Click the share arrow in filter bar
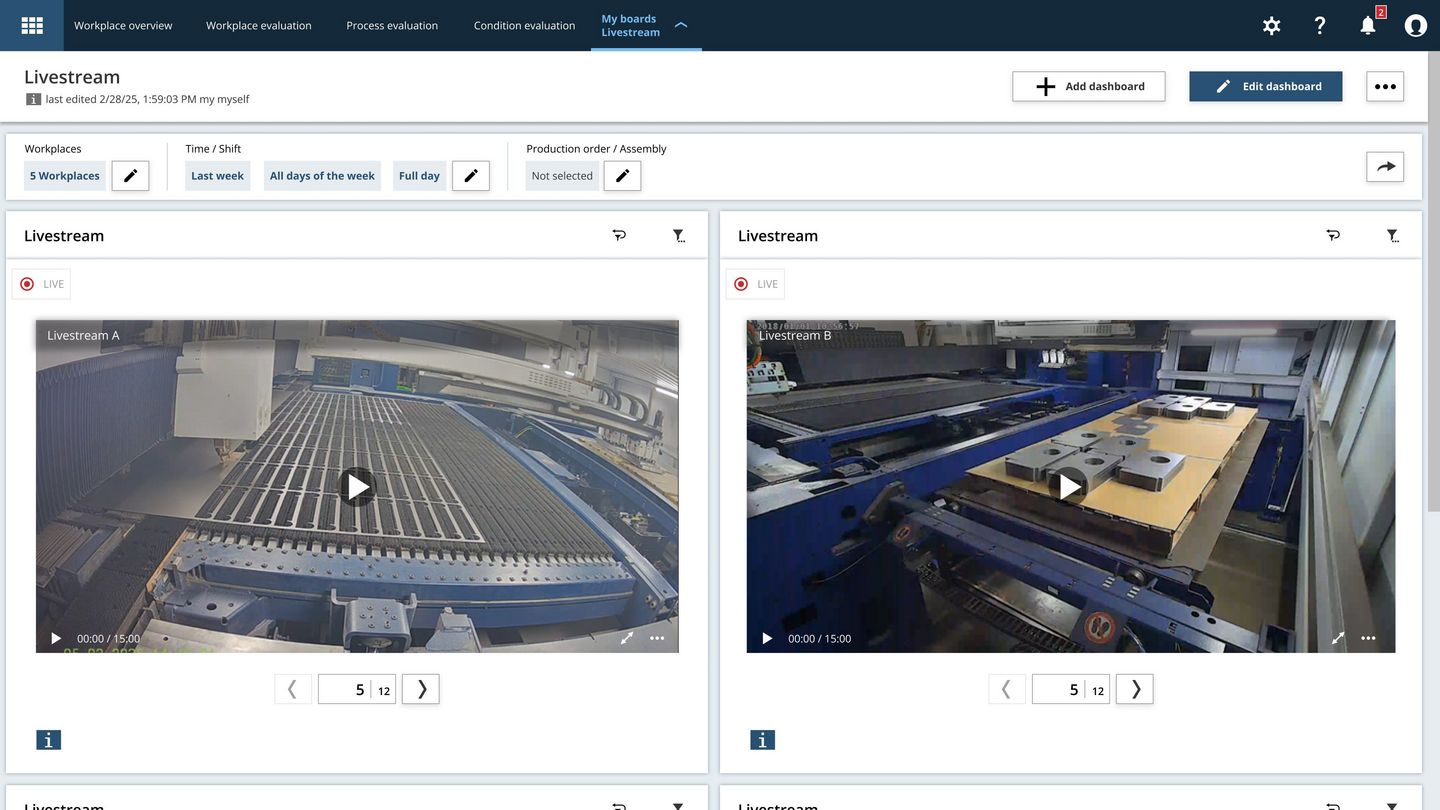The image size is (1440, 810). [1385, 167]
